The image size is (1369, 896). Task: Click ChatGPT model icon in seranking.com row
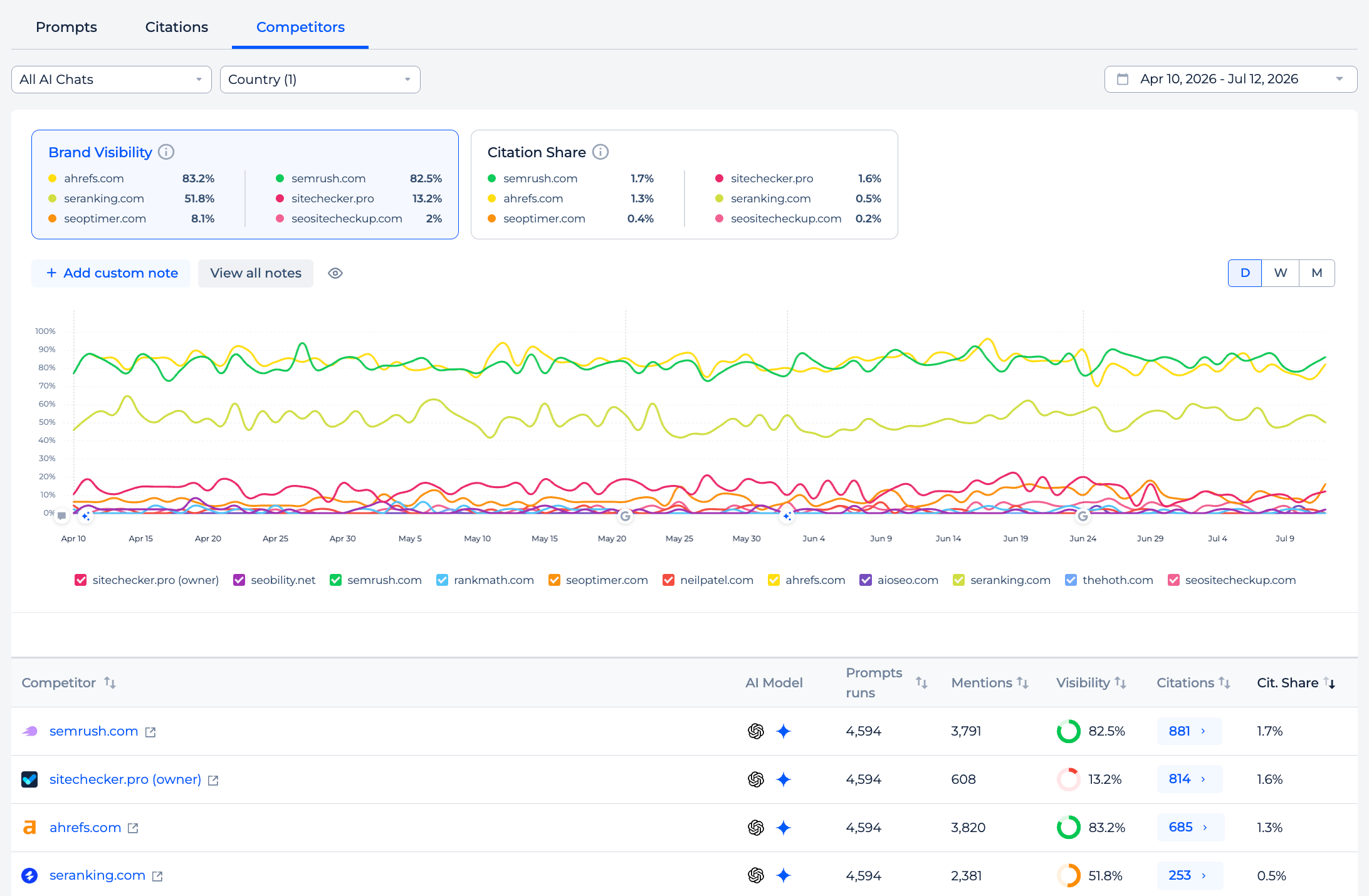click(756, 875)
